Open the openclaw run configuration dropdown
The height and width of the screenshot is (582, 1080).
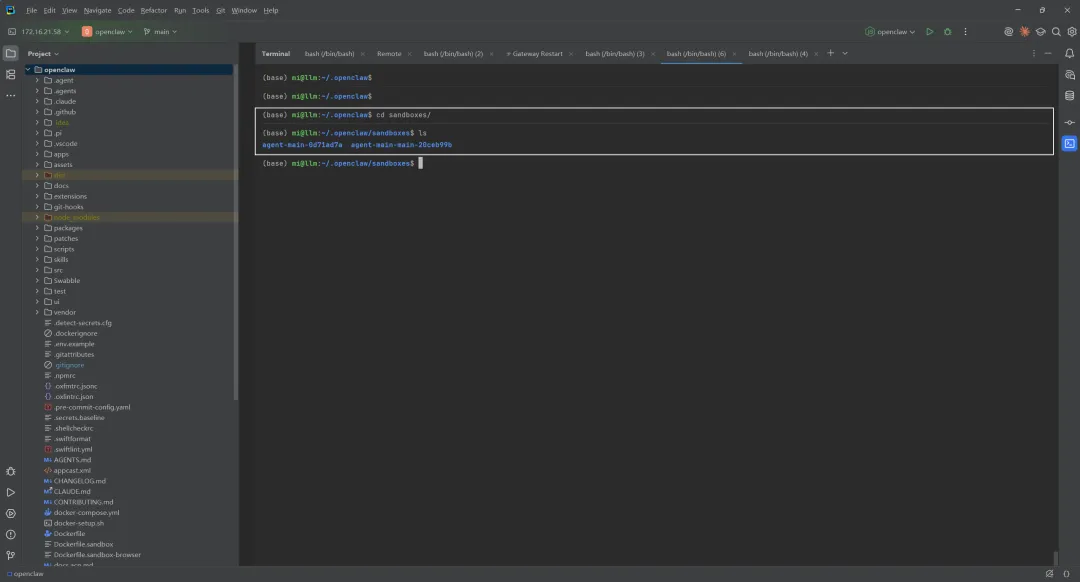pos(890,32)
